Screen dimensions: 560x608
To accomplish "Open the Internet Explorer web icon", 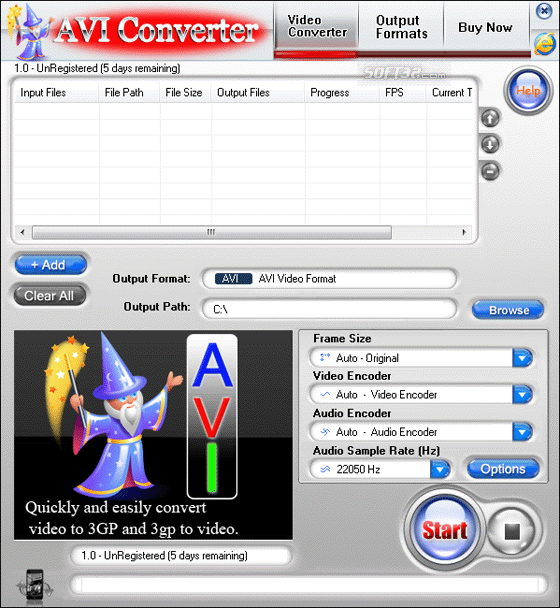I will tap(544, 44).
